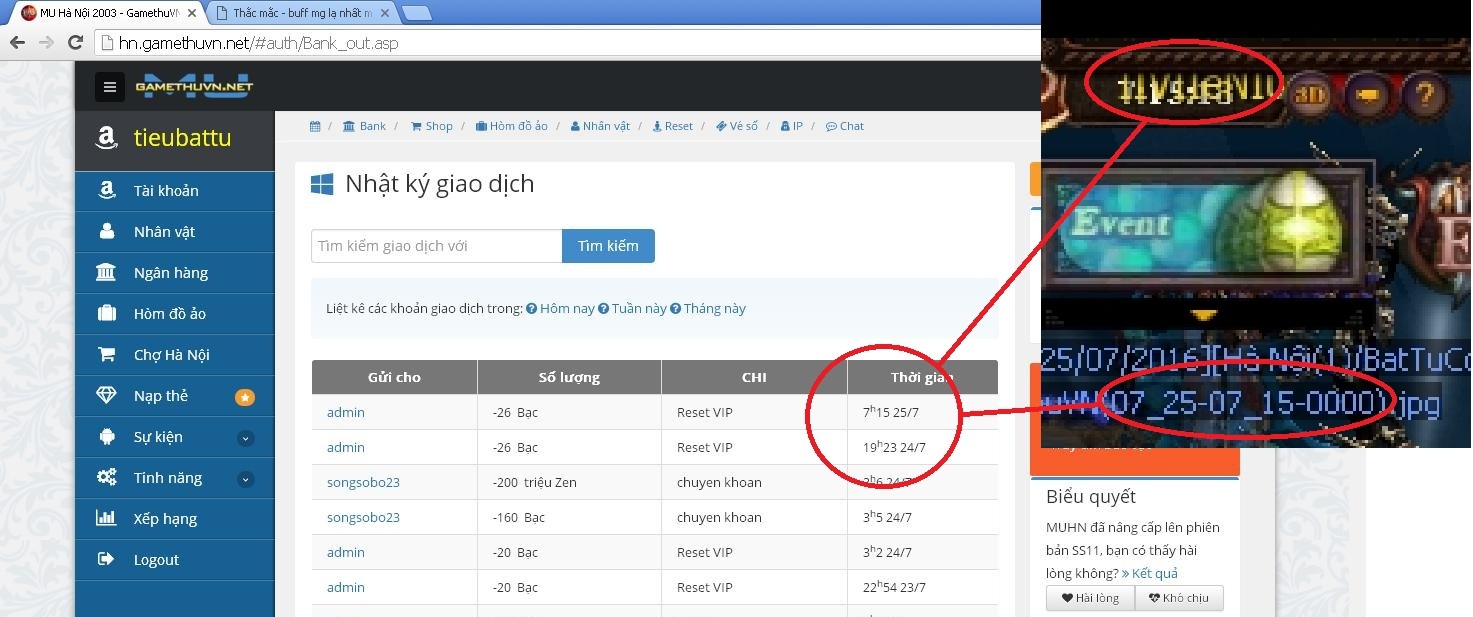Click the -200 triệu Zen amount cell
1473x617 pixels.
point(569,482)
